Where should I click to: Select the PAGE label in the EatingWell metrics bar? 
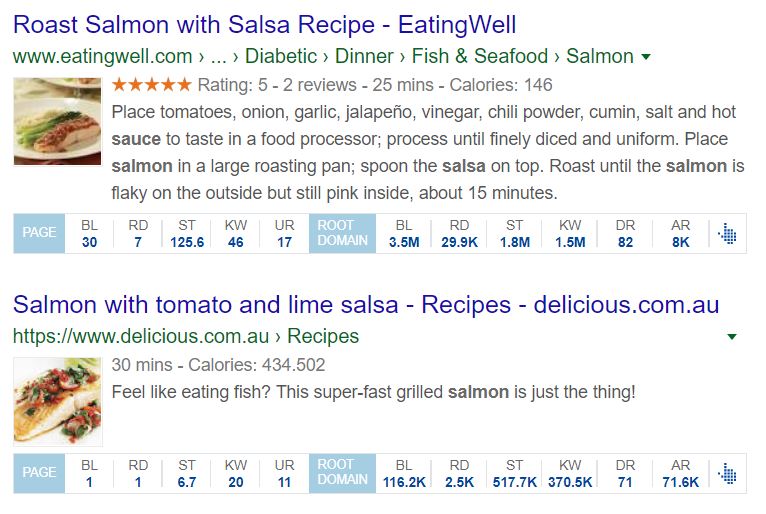39,233
